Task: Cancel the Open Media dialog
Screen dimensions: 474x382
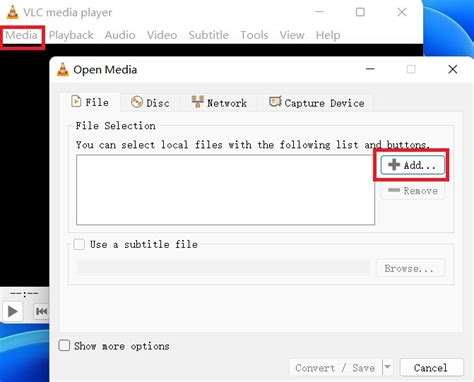Action: coord(431,368)
